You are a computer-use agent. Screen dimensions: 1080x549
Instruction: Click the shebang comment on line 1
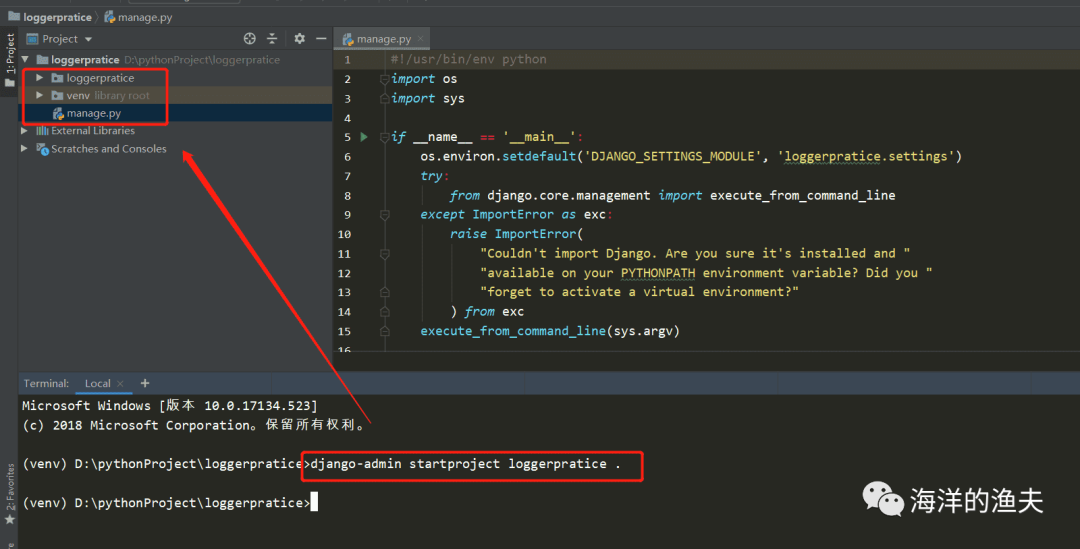click(468, 59)
